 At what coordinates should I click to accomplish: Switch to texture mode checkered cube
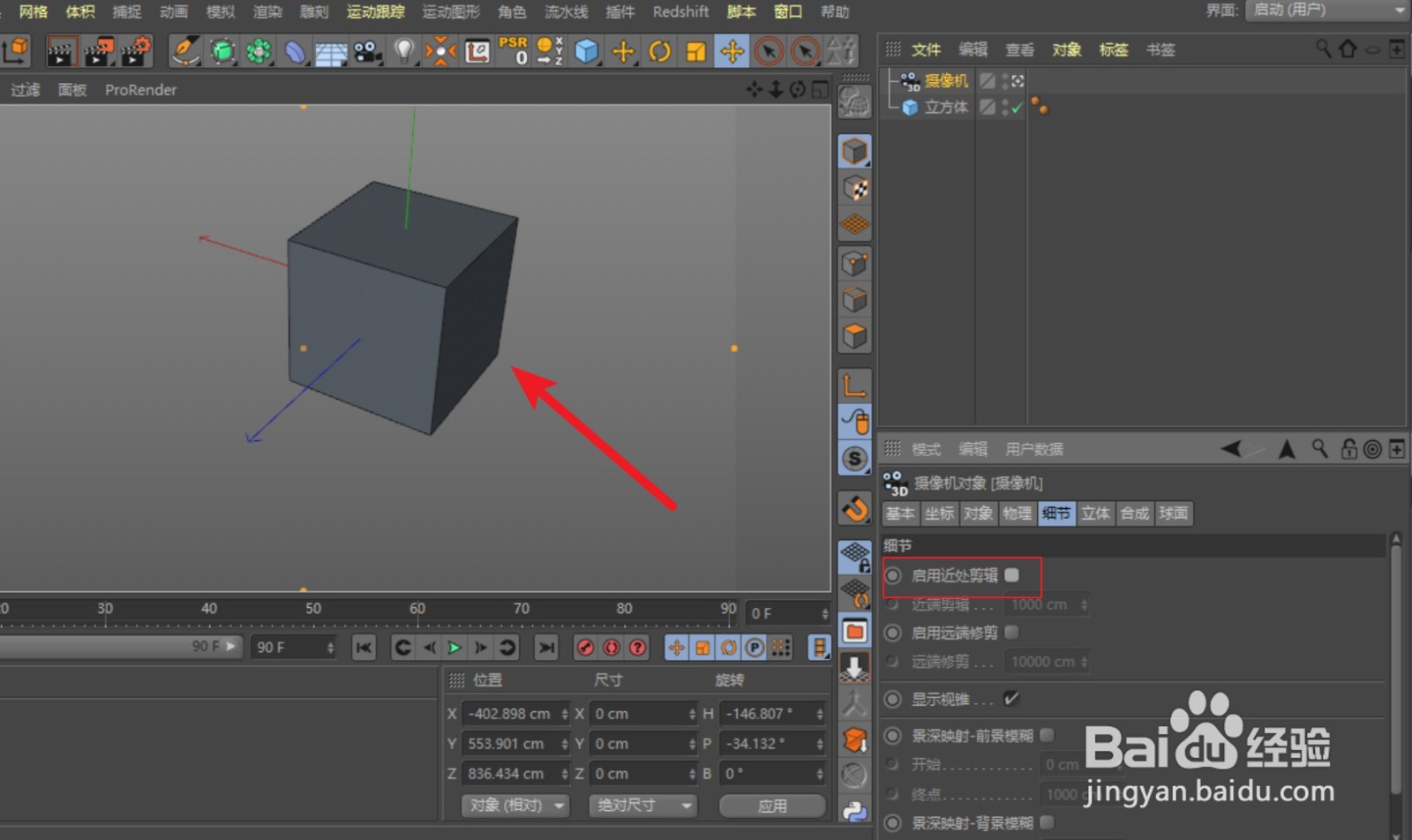[x=854, y=188]
